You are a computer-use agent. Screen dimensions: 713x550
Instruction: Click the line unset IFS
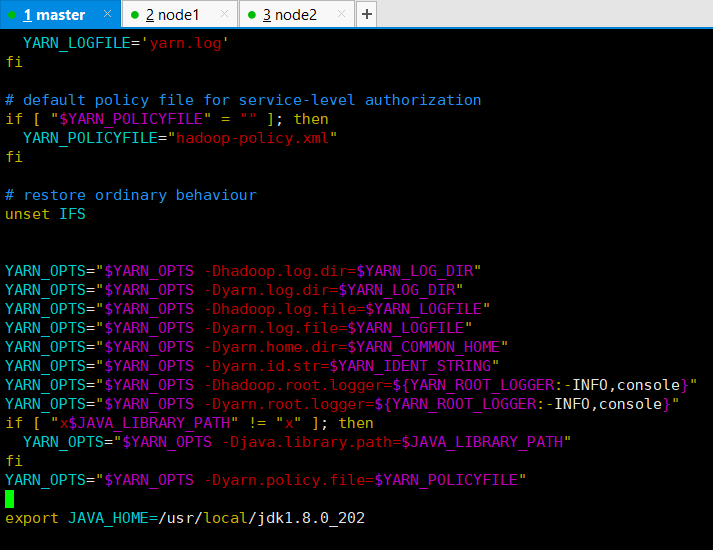click(45, 214)
